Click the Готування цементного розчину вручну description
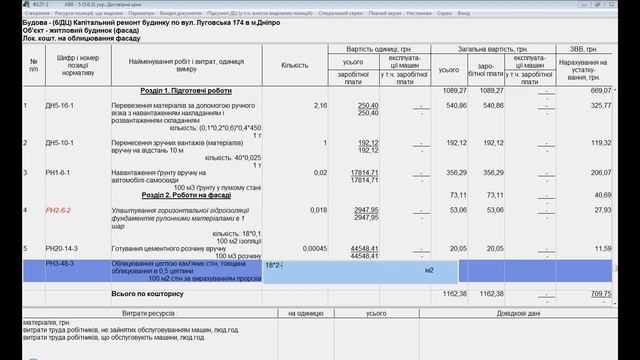 [169, 248]
